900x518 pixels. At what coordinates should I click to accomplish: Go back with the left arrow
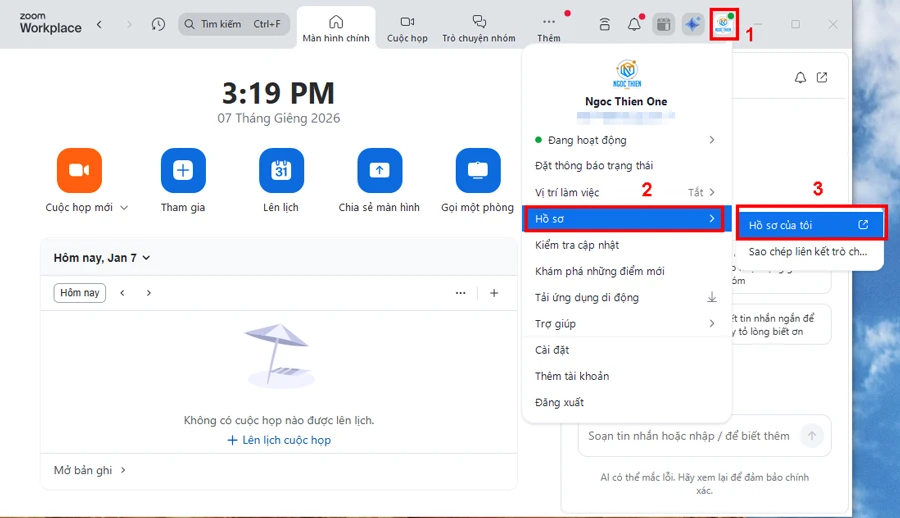pos(99,24)
